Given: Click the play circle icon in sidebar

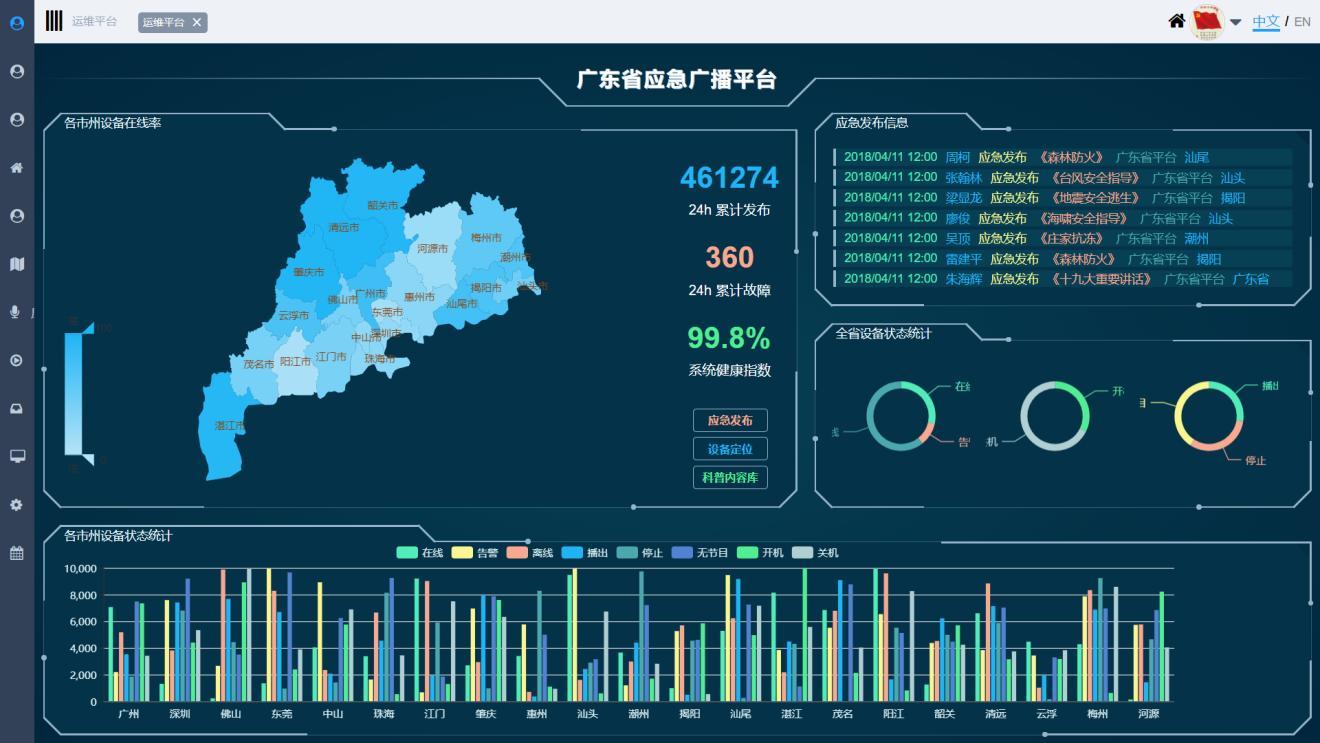Looking at the screenshot, I should coord(17,360).
